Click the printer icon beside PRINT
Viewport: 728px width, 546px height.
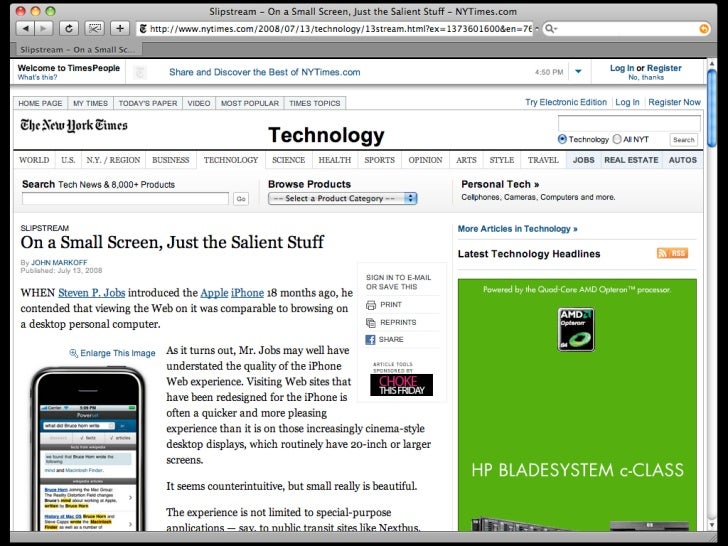coord(370,305)
